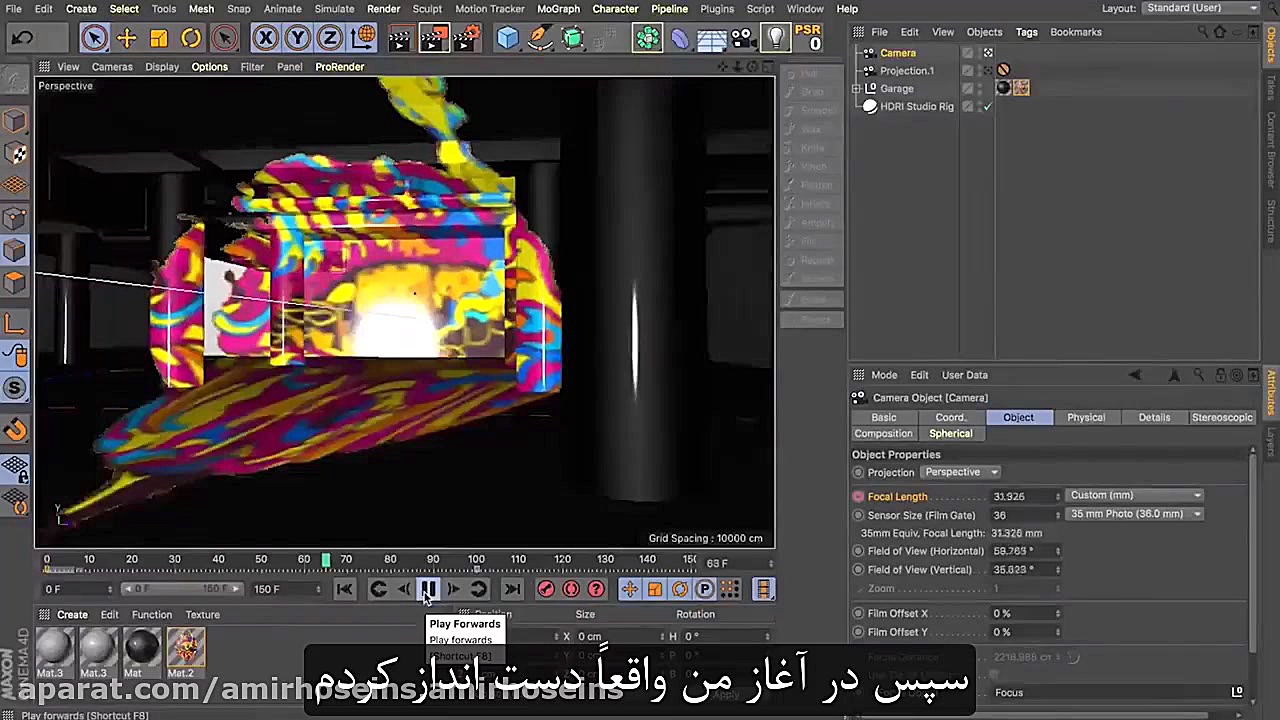This screenshot has width=1280, height=720.
Task: Open the Projection dropdown in Object Properties
Action: (960, 471)
